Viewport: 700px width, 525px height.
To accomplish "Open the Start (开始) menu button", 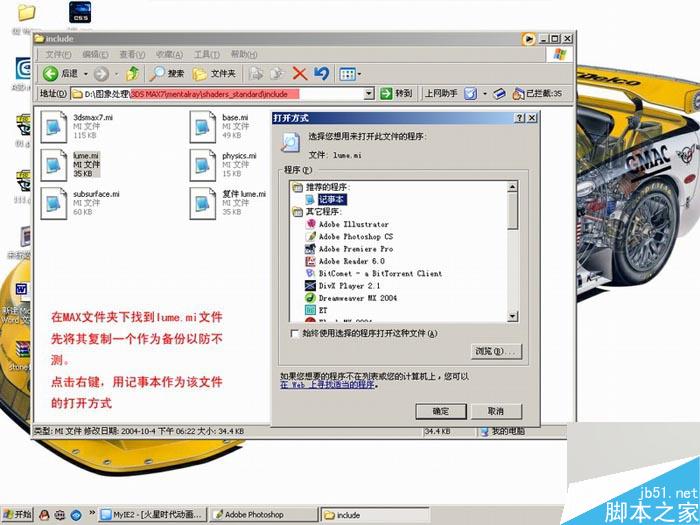I will (17, 514).
